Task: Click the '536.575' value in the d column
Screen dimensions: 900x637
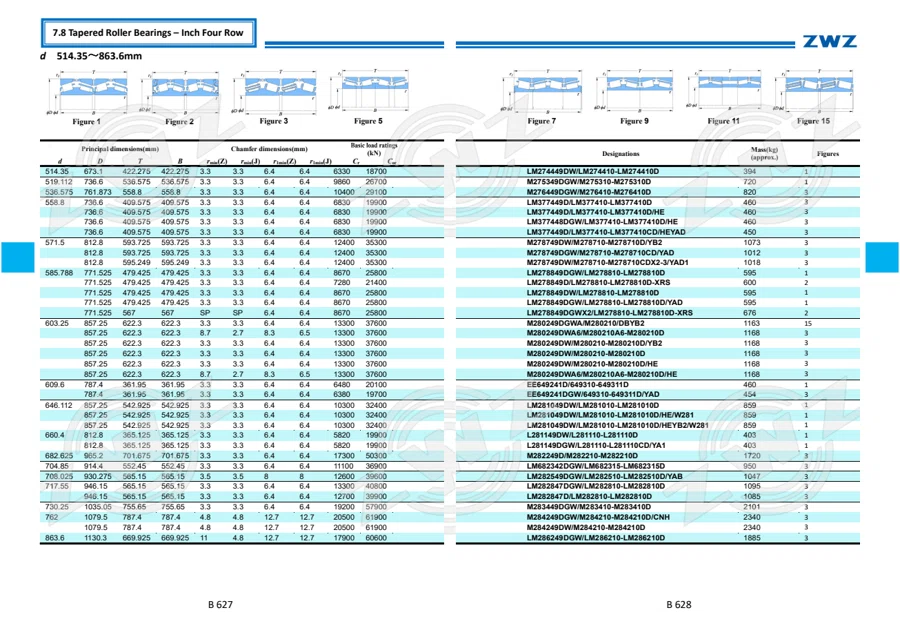Action: pyautogui.click(x=59, y=192)
